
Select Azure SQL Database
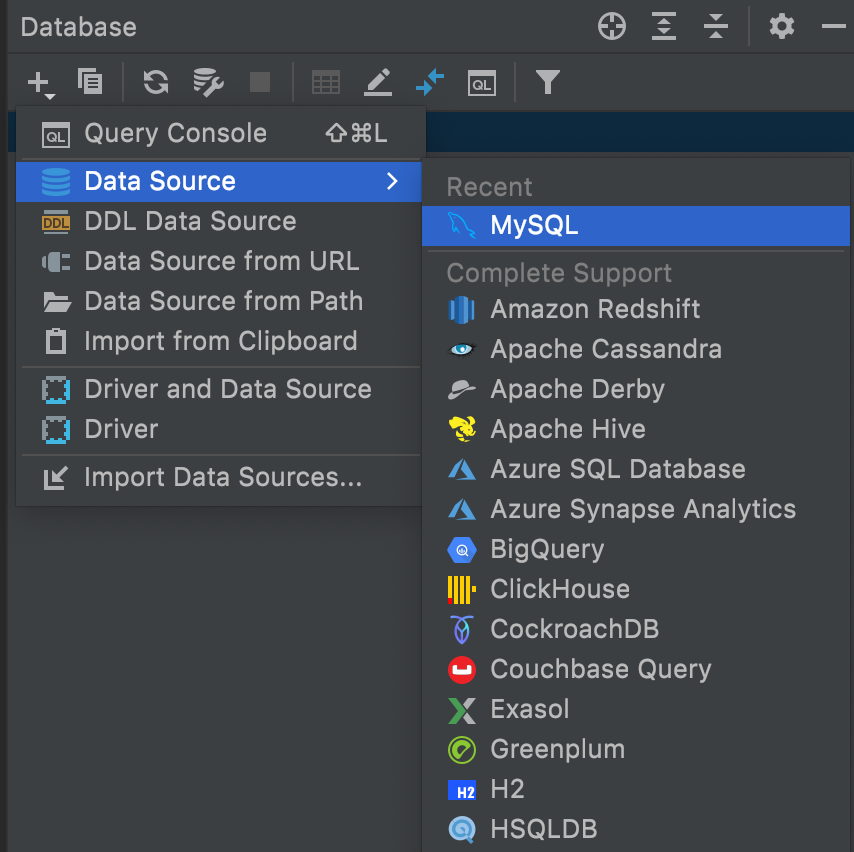click(636, 470)
